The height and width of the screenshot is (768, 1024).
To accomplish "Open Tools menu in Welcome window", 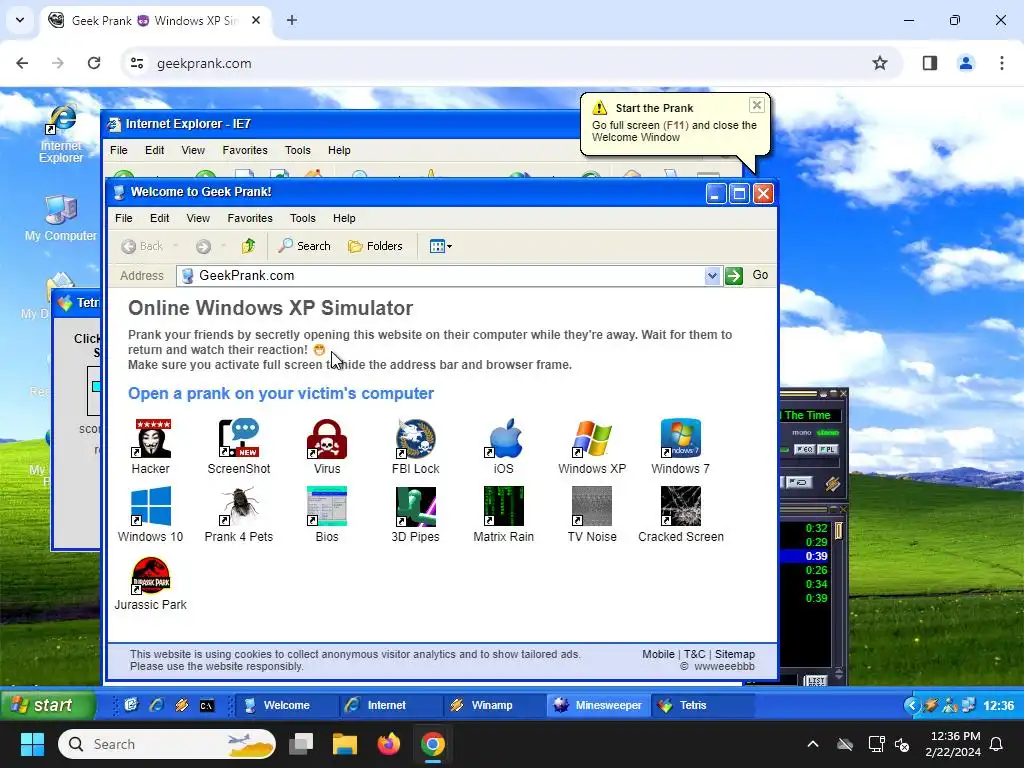I will 302,218.
